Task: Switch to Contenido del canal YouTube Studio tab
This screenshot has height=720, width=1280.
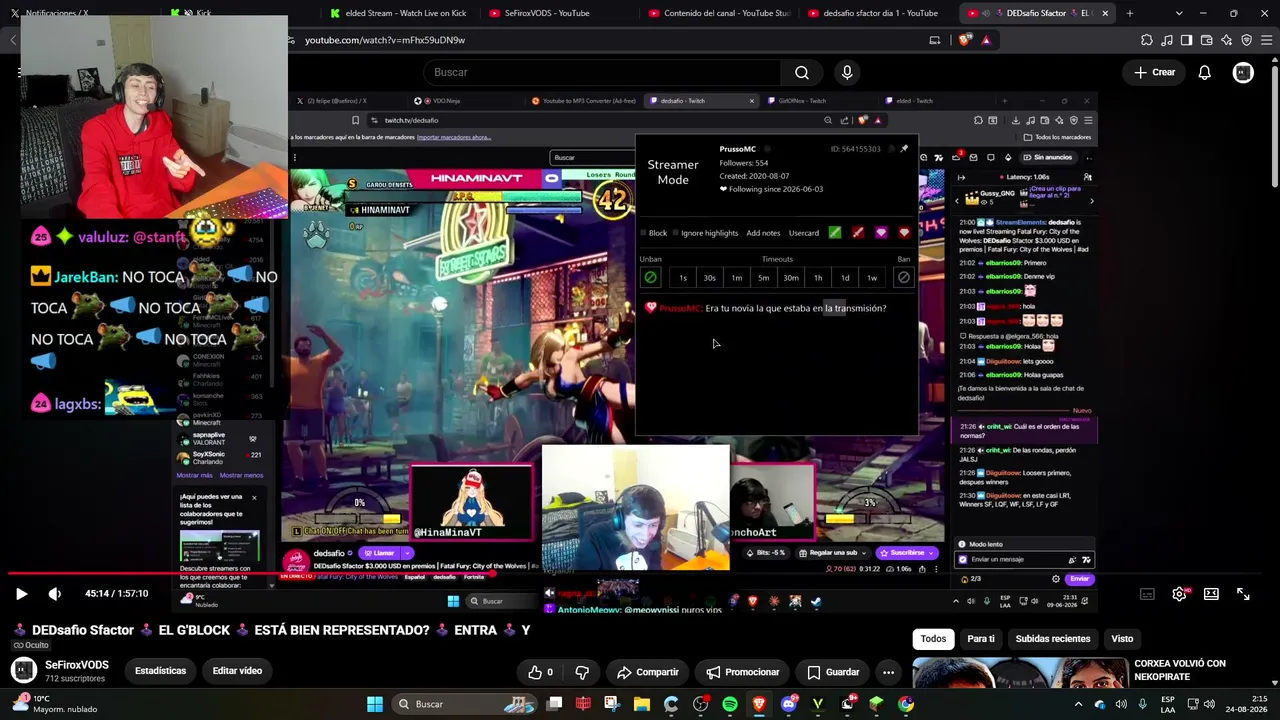Action: click(719, 13)
